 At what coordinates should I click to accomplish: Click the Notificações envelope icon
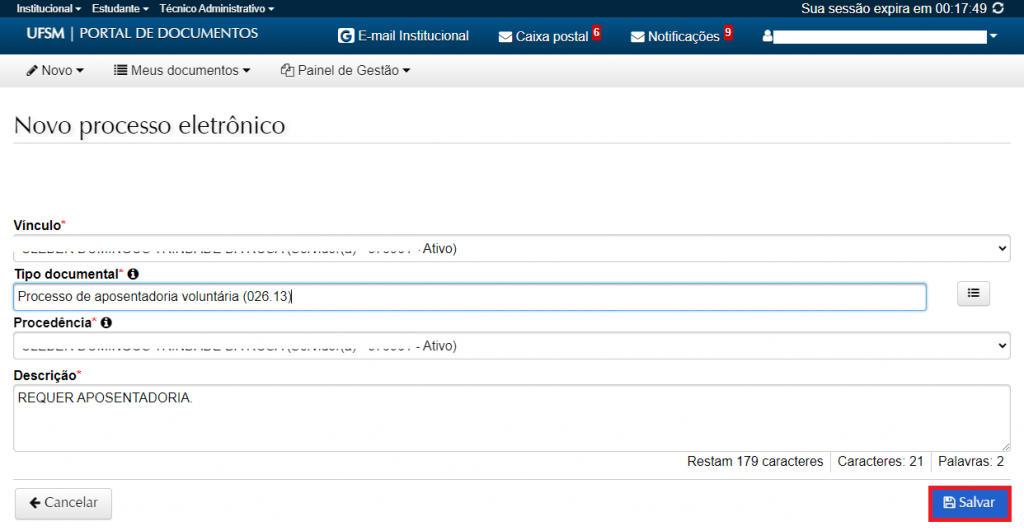(638, 37)
